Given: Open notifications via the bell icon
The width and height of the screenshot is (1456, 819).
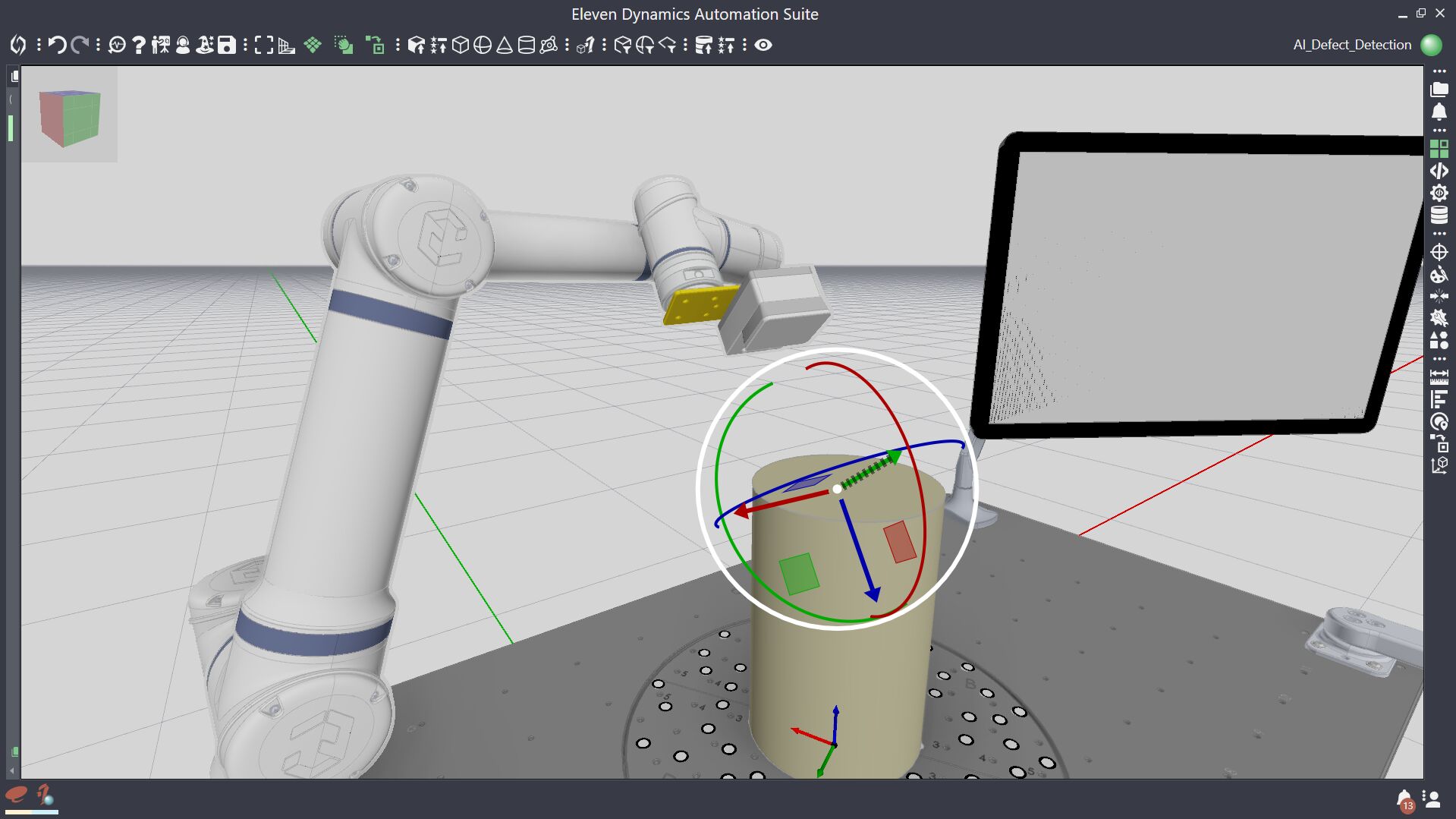Looking at the screenshot, I should pos(1439,112).
